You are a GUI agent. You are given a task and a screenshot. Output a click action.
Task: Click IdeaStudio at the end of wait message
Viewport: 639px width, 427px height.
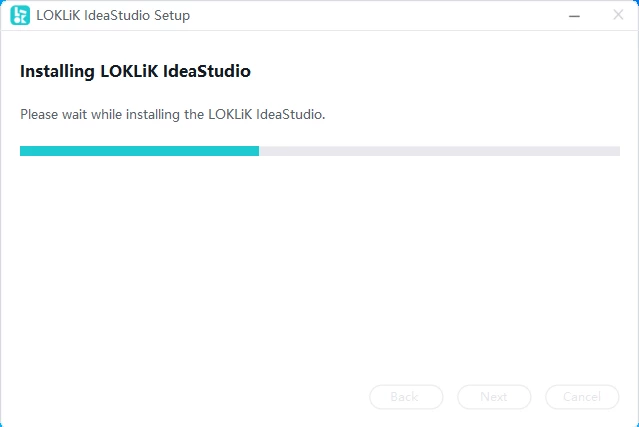(x=291, y=114)
